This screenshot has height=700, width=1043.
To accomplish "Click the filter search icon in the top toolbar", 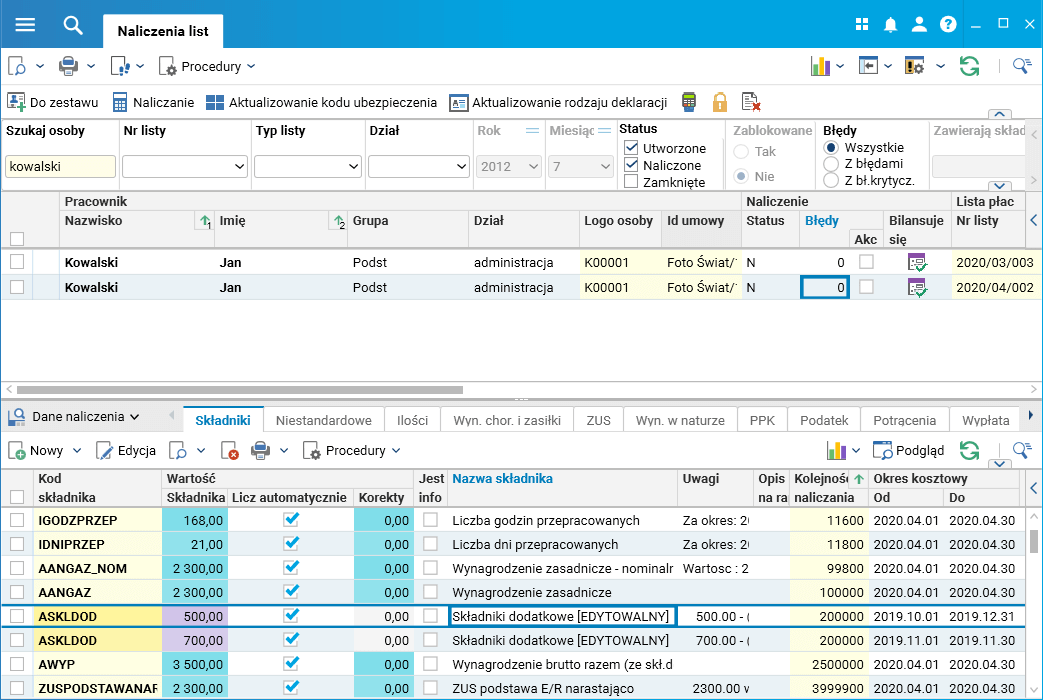I will click(x=1022, y=66).
